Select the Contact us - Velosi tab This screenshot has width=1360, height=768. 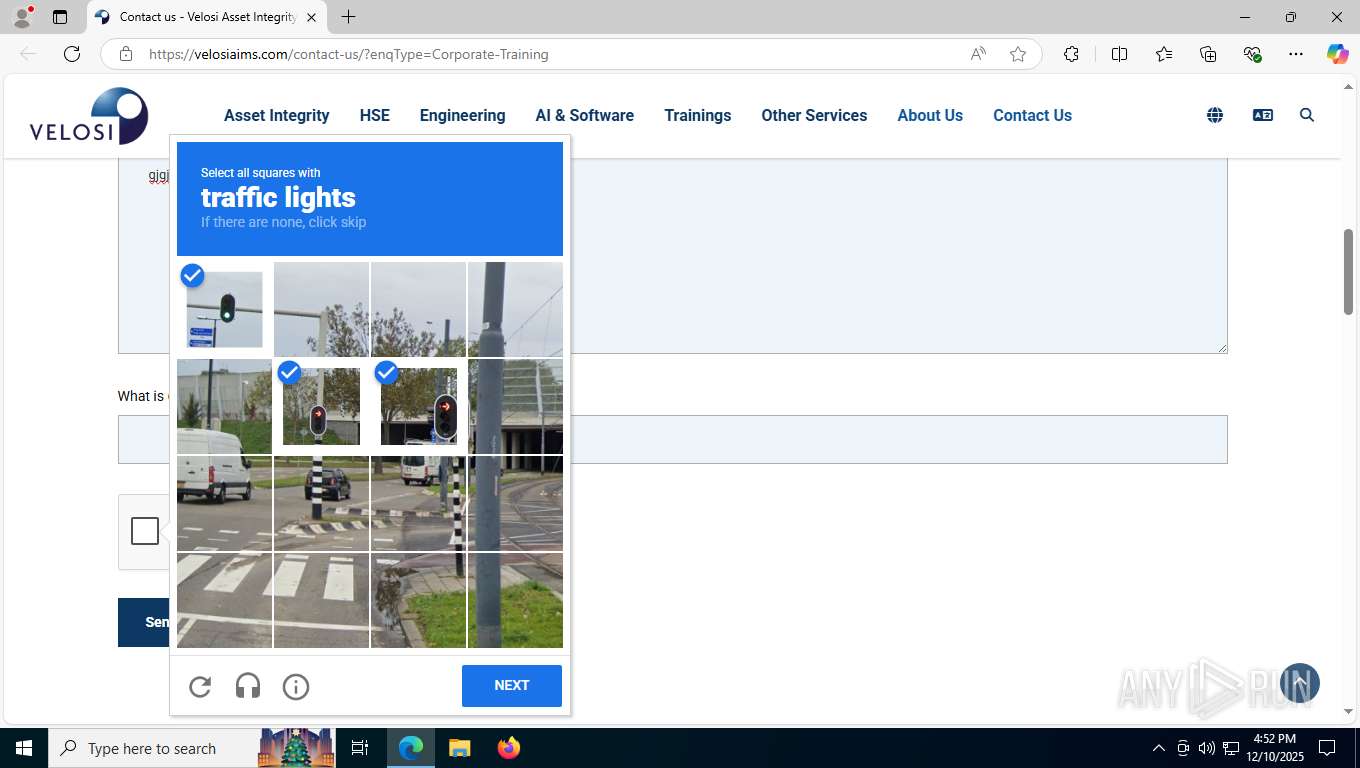pos(207,17)
